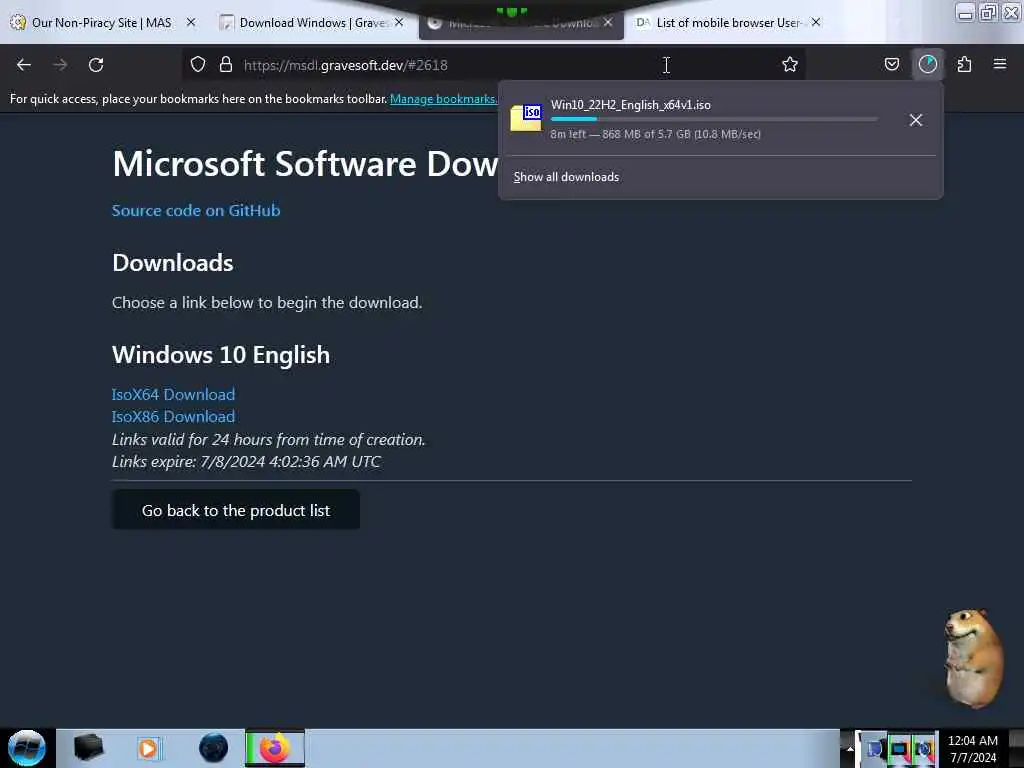Click the hamster desktop pet
Screen dimensions: 1024x768
[973, 657]
